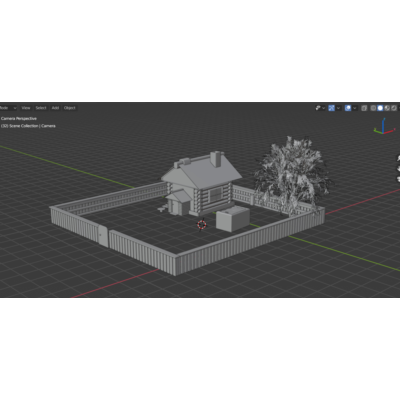Switch to Wireframe viewport shading

pyautogui.click(x=373, y=108)
